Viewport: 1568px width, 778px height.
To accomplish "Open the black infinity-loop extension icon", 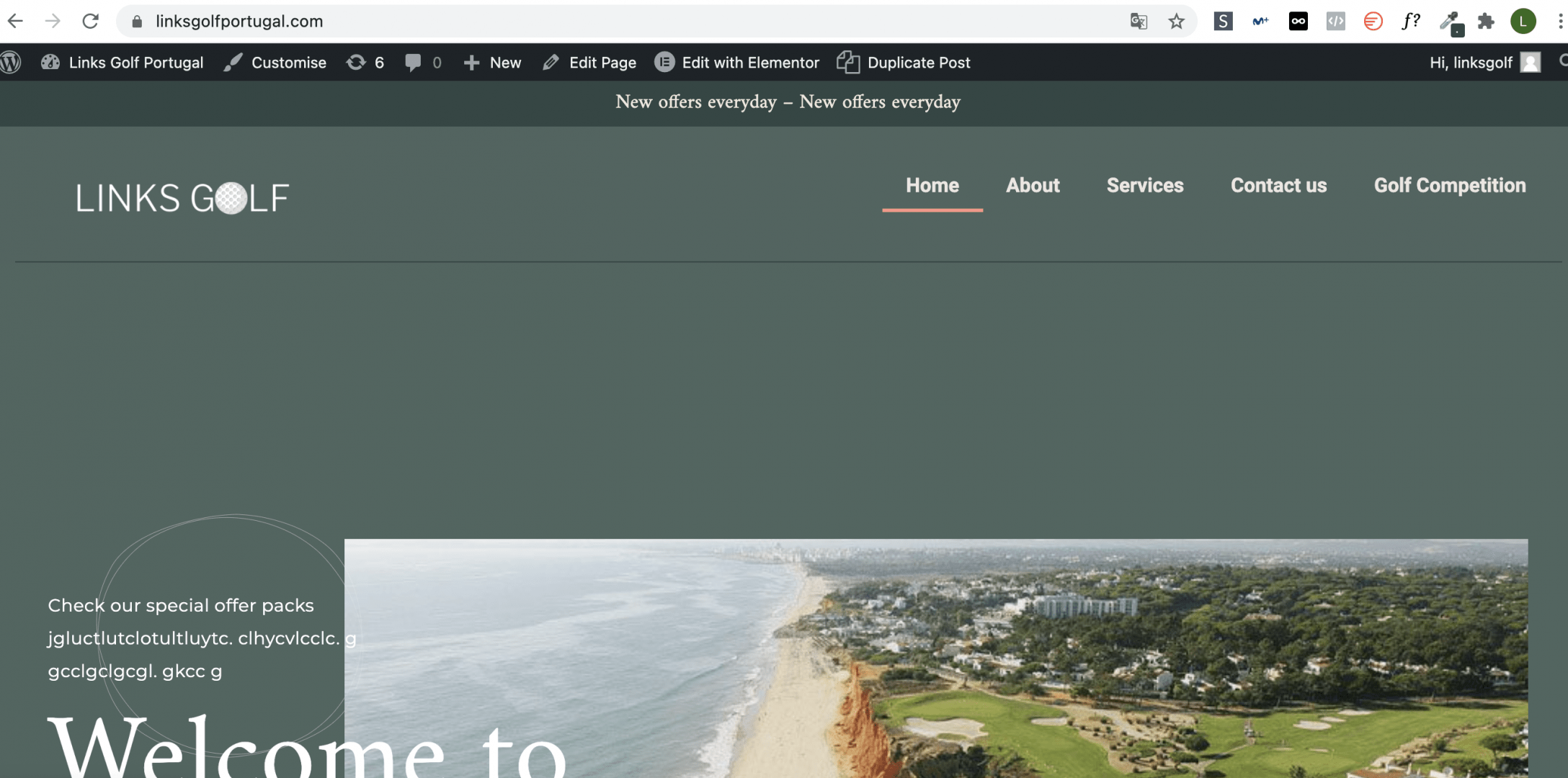I will (x=1298, y=22).
